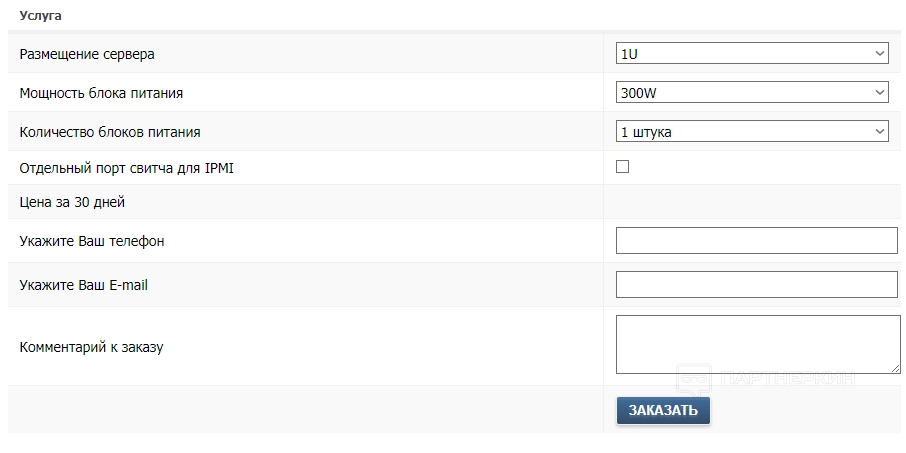Click inside the order comment textarea

756,344
